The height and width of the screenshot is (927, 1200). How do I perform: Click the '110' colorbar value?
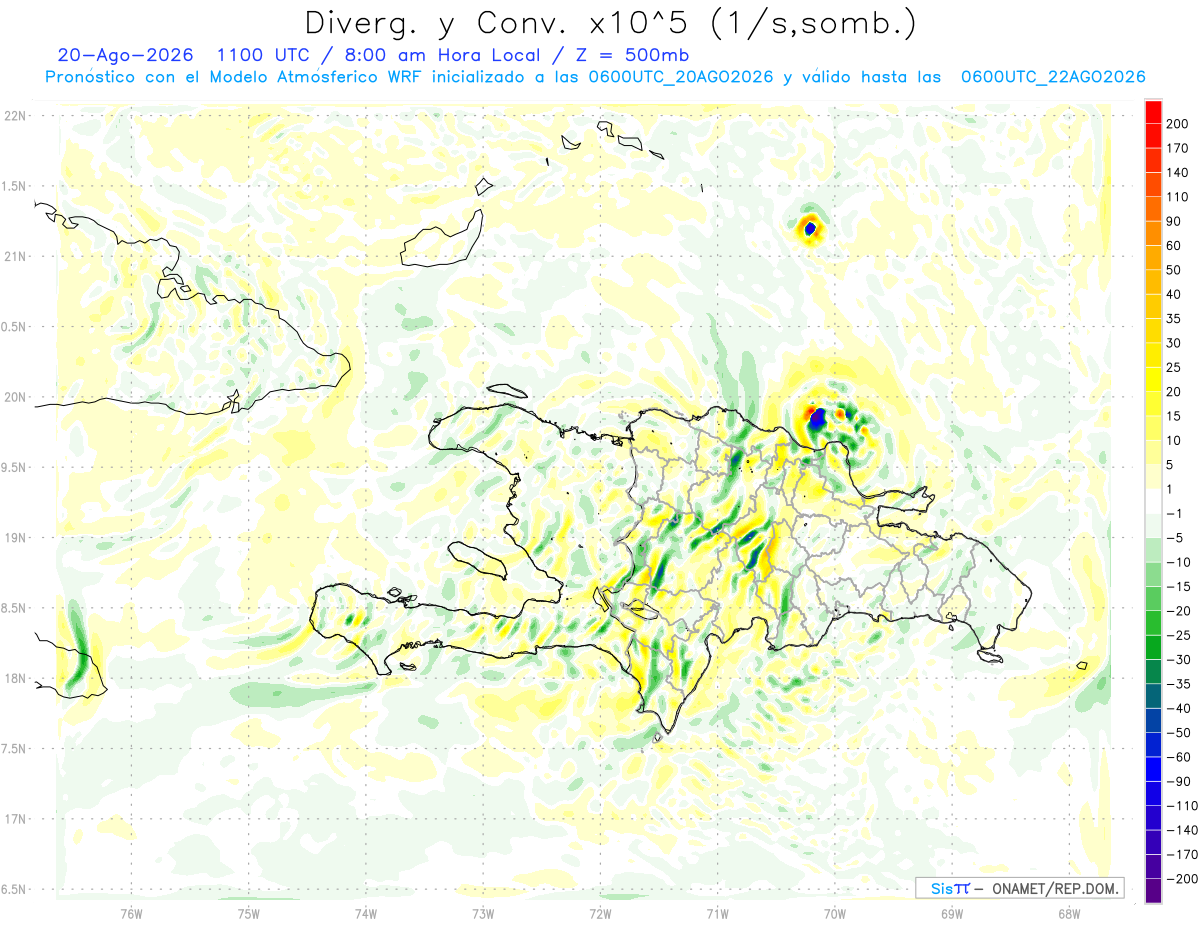tap(1178, 197)
